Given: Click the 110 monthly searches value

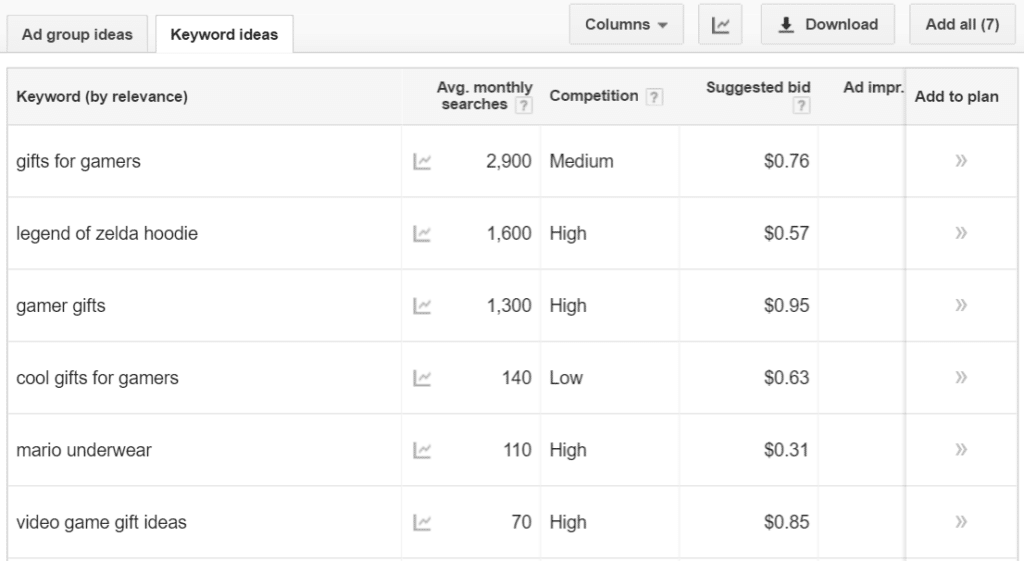Looking at the screenshot, I should coord(517,450).
